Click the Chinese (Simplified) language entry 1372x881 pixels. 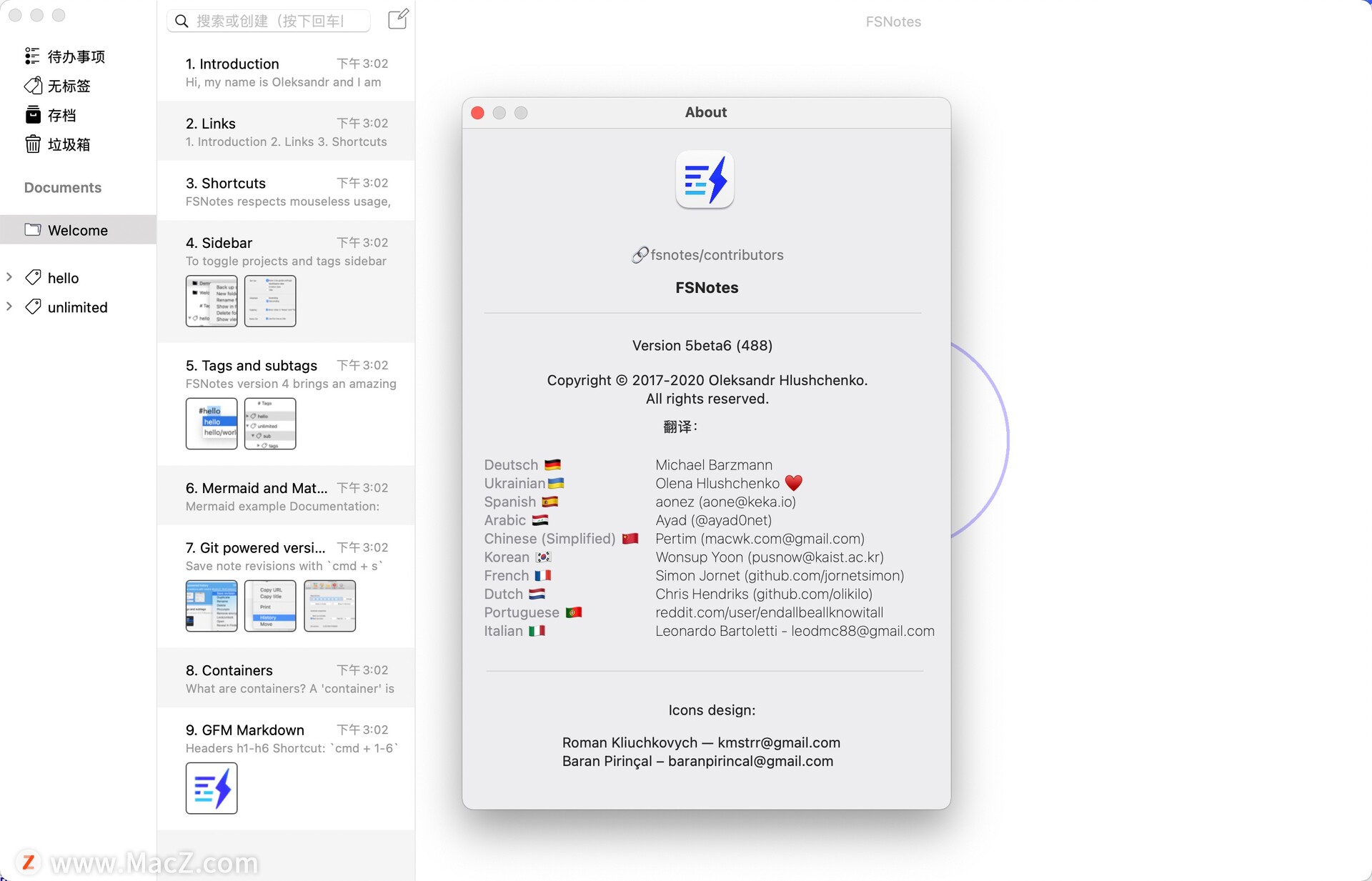click(561, 538)
